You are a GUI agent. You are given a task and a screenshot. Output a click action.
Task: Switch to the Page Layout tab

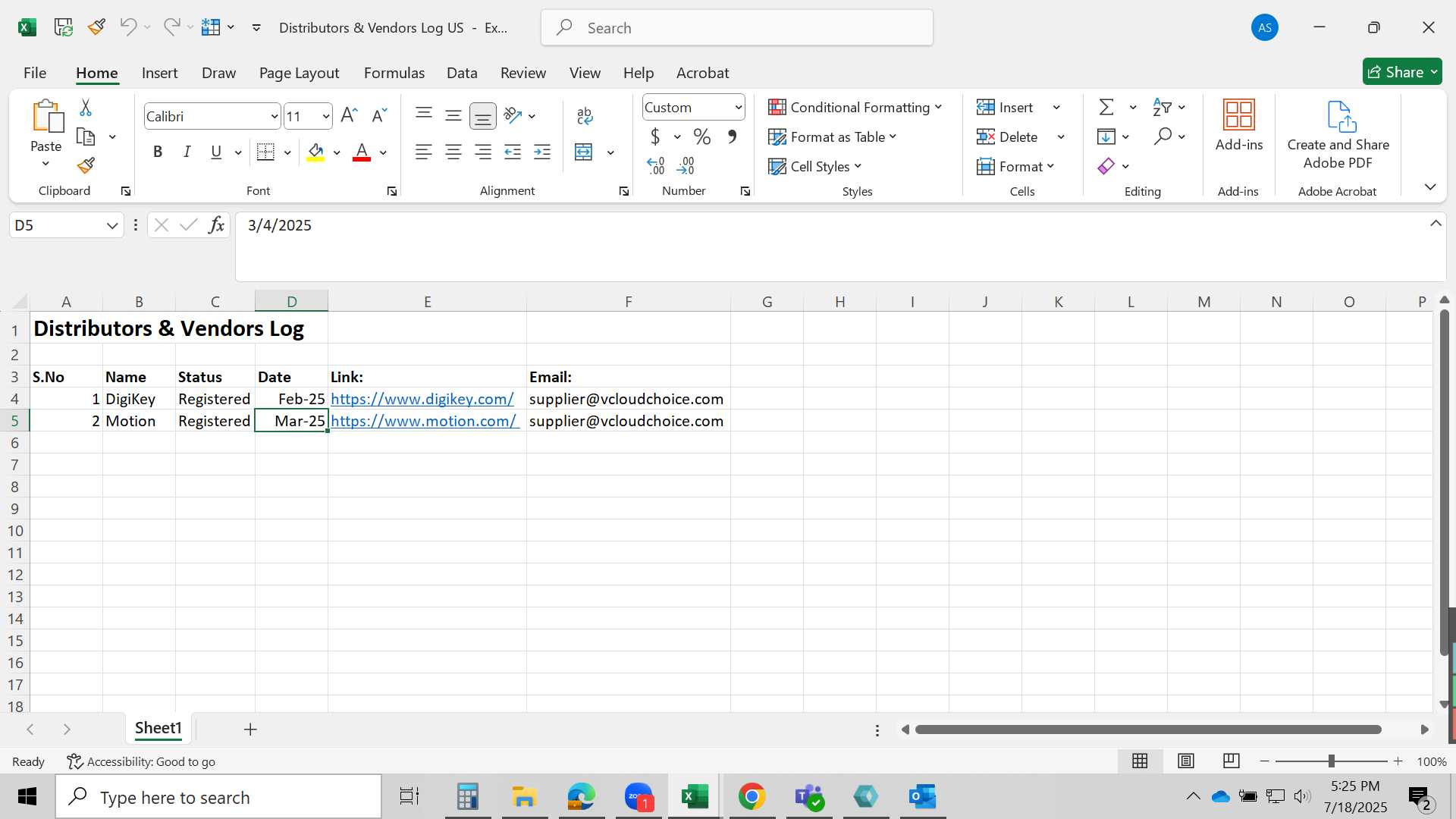tap(299, 73)
